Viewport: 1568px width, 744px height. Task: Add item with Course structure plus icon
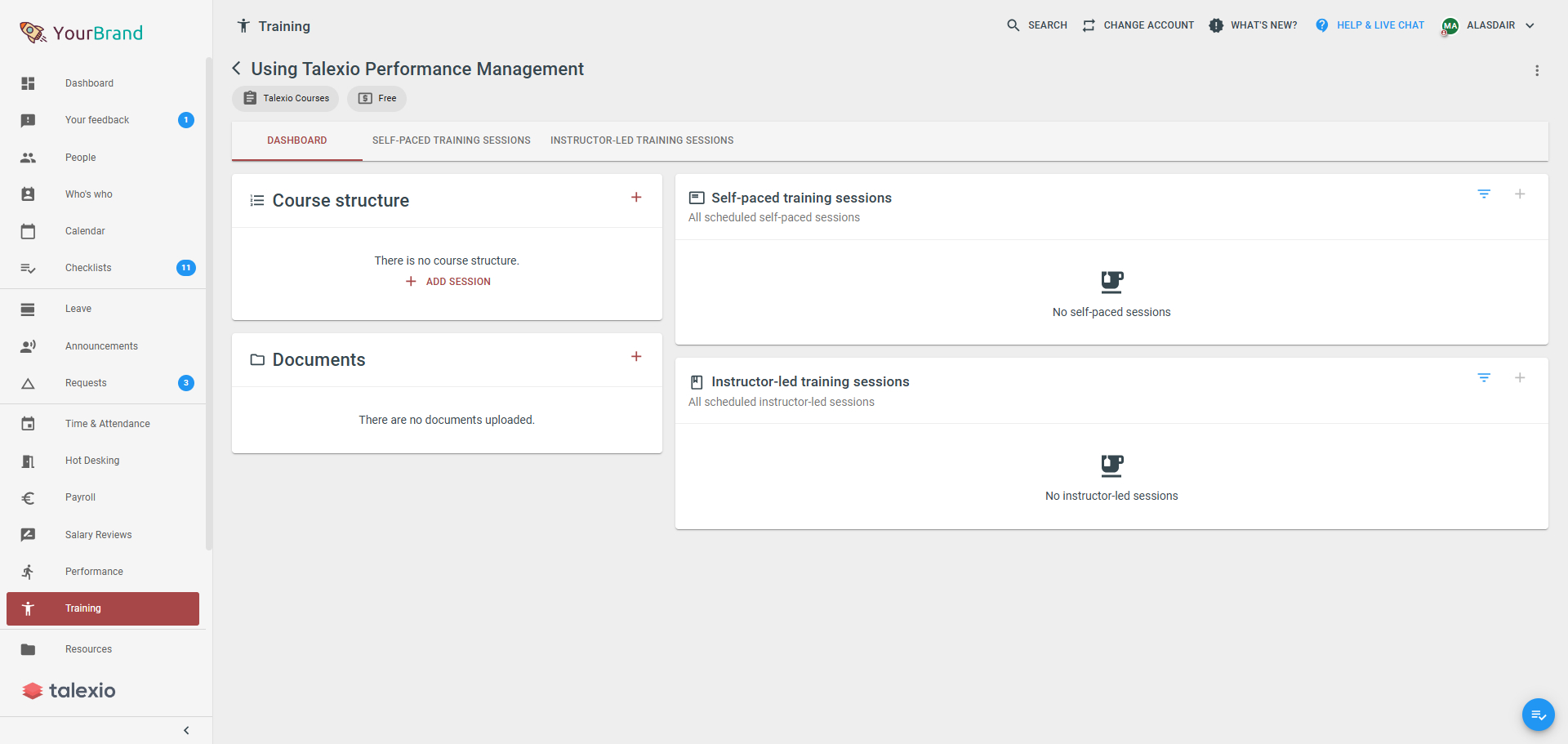(636, 198)
